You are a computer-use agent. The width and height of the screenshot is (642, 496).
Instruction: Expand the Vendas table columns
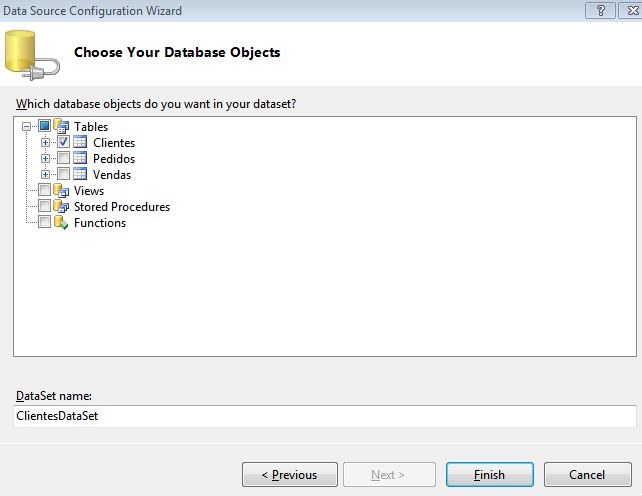click(x=45, y=175)
